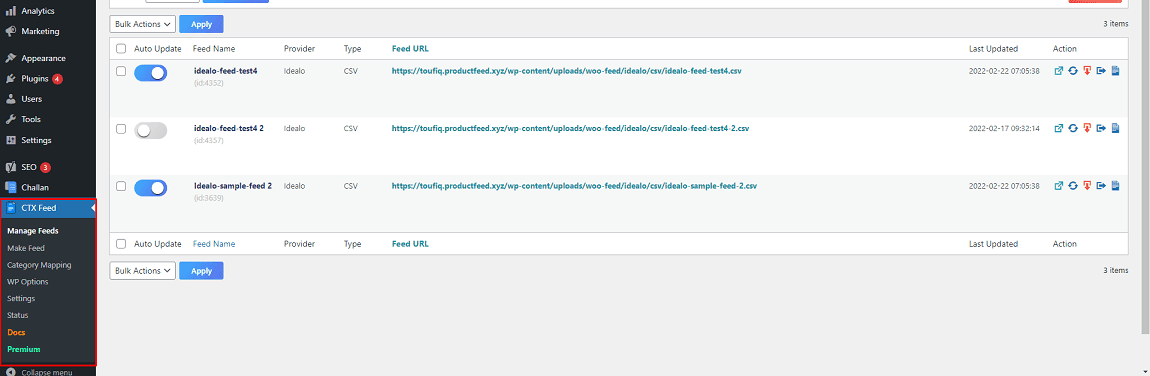Click the idealo-feed-test4 2 feed name

[x=229, y=128]
